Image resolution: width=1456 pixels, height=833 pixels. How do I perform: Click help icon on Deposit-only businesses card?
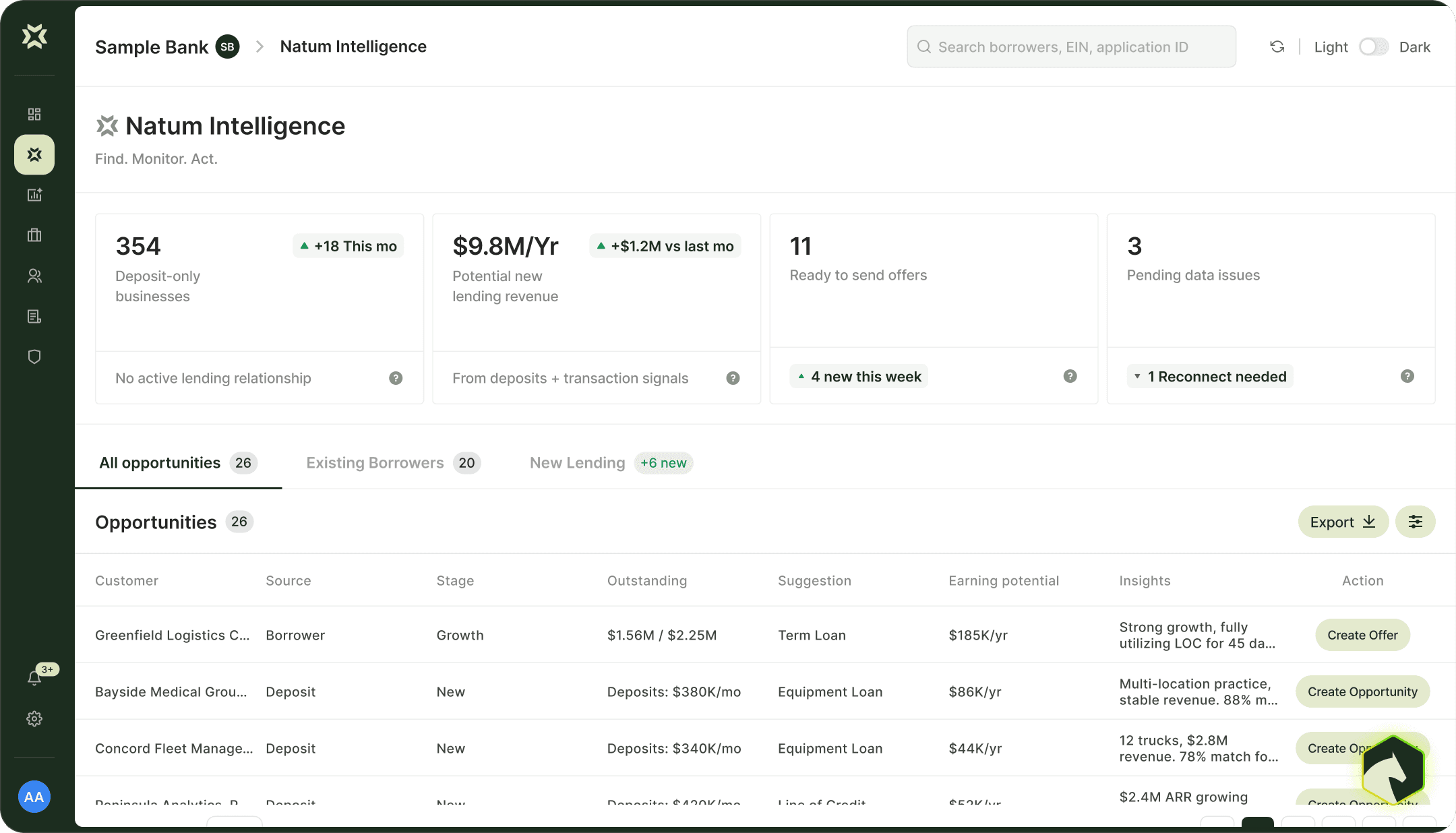(x=396, y=378)
